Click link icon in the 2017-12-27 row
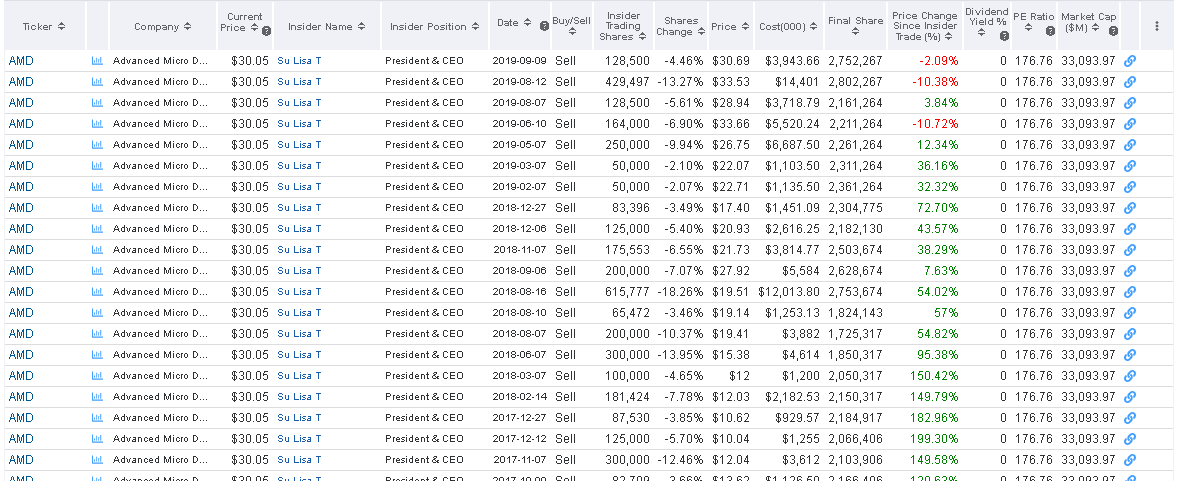1195x481 pixels. (1130, 418)
